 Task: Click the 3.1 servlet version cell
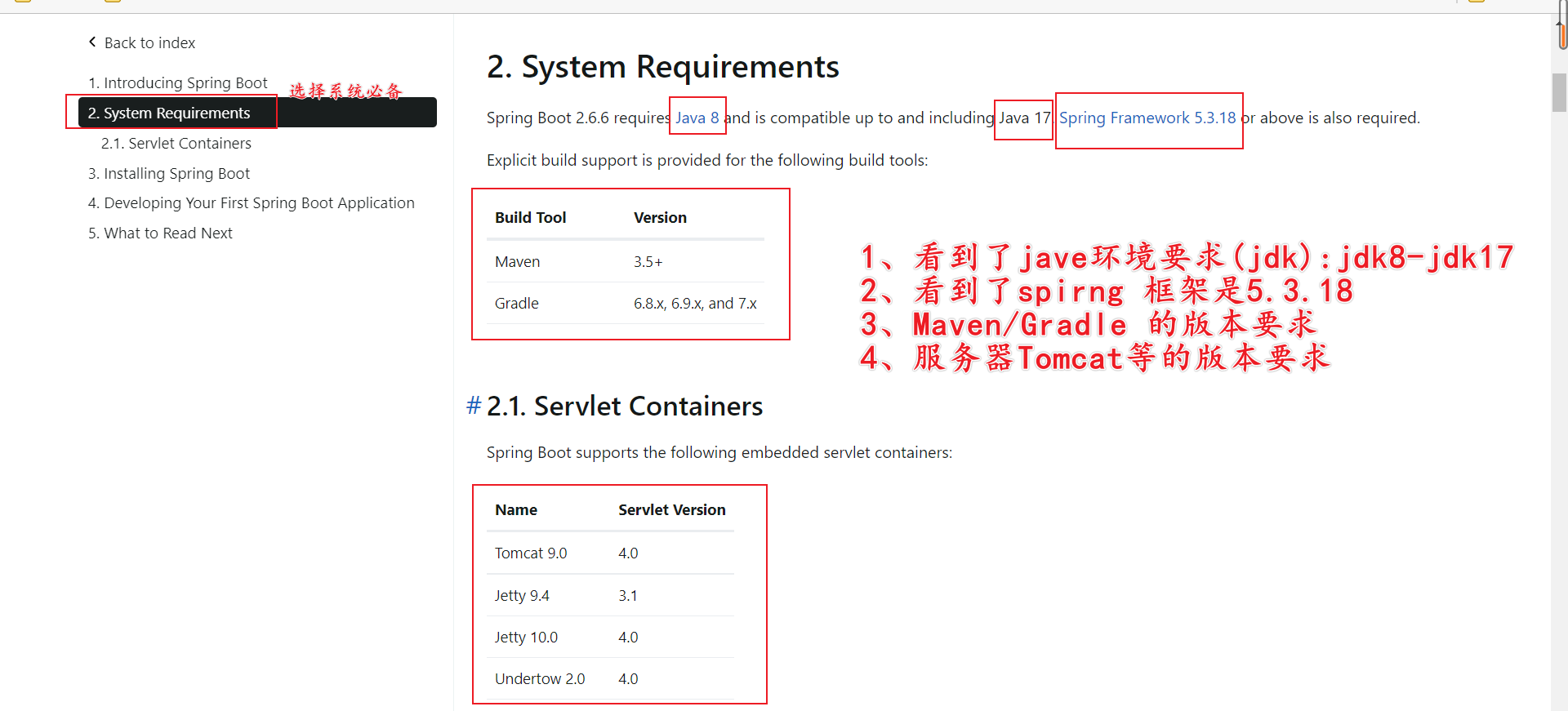coord(628,595)
